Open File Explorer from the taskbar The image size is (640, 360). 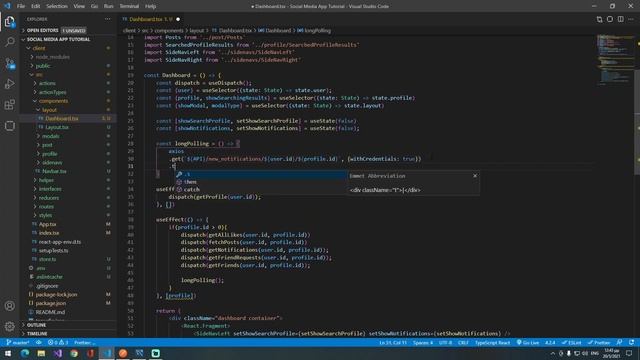click(41, 353)
